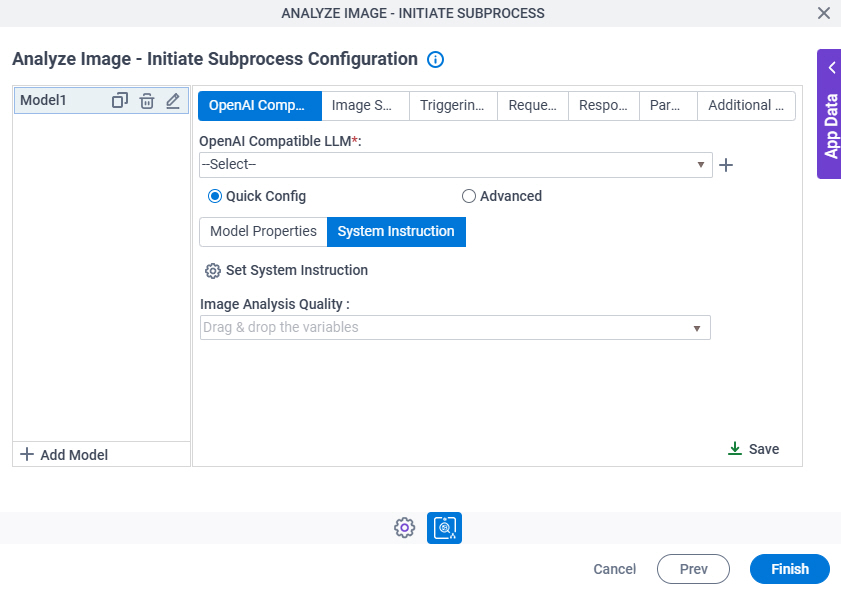
Task: Click the Set System Instruction gear icon
Action: [212, 271]
